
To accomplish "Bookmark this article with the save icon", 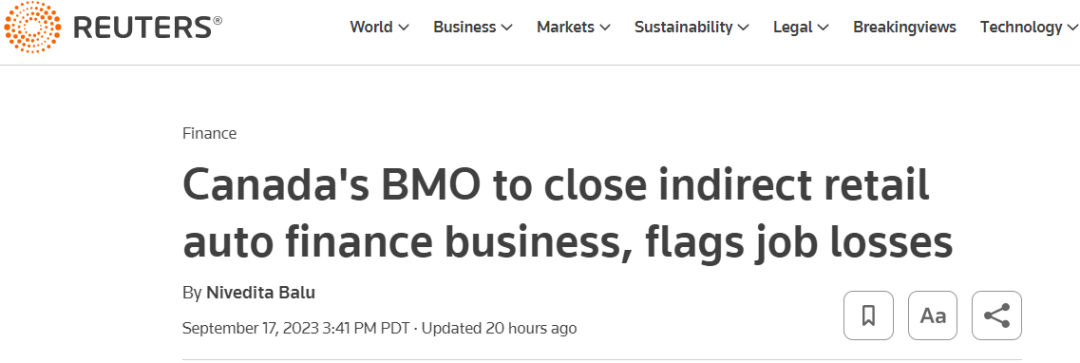I will [x=868, y=315].
